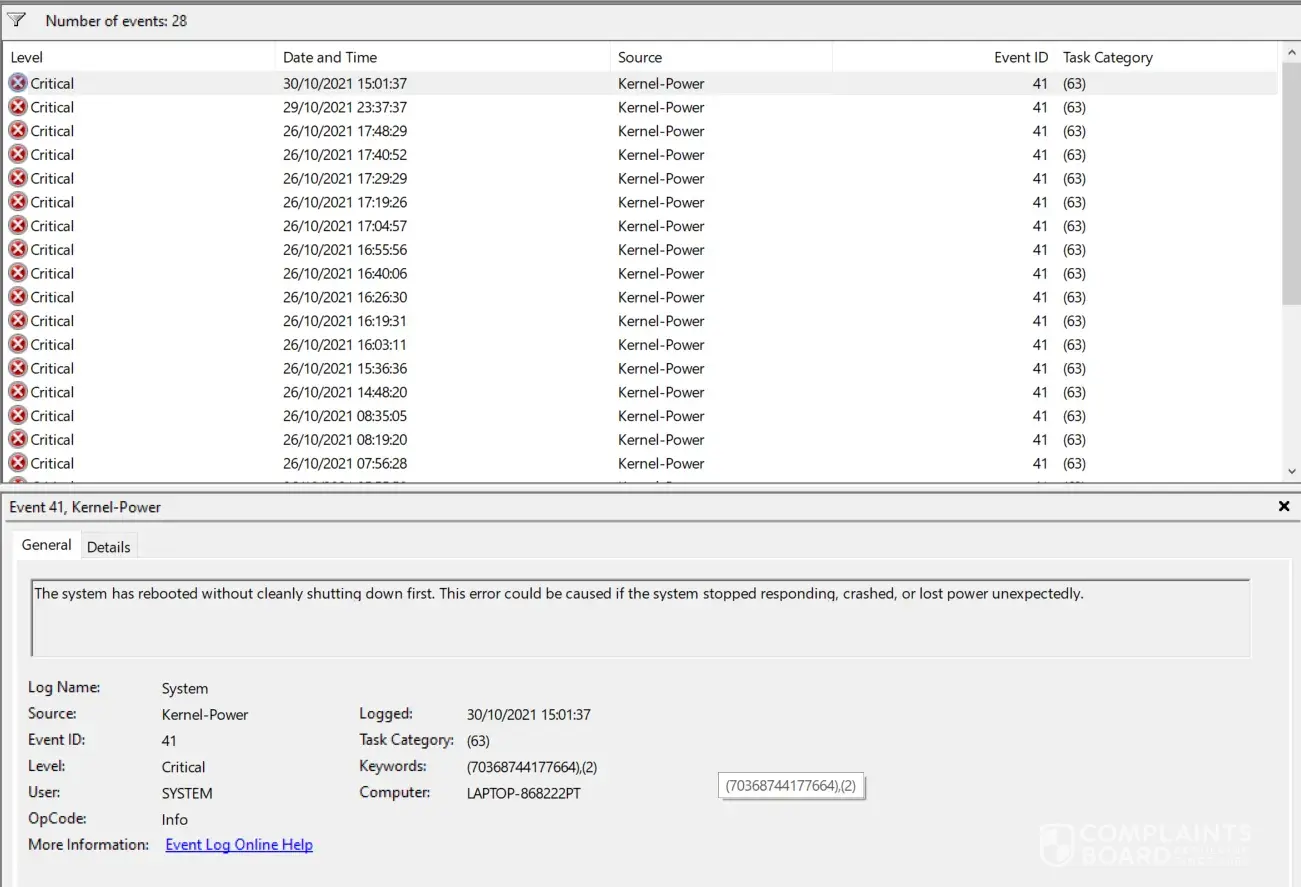The image size is (1301, 887).
Task: Click the filter funnel icon
Action: 17,20
